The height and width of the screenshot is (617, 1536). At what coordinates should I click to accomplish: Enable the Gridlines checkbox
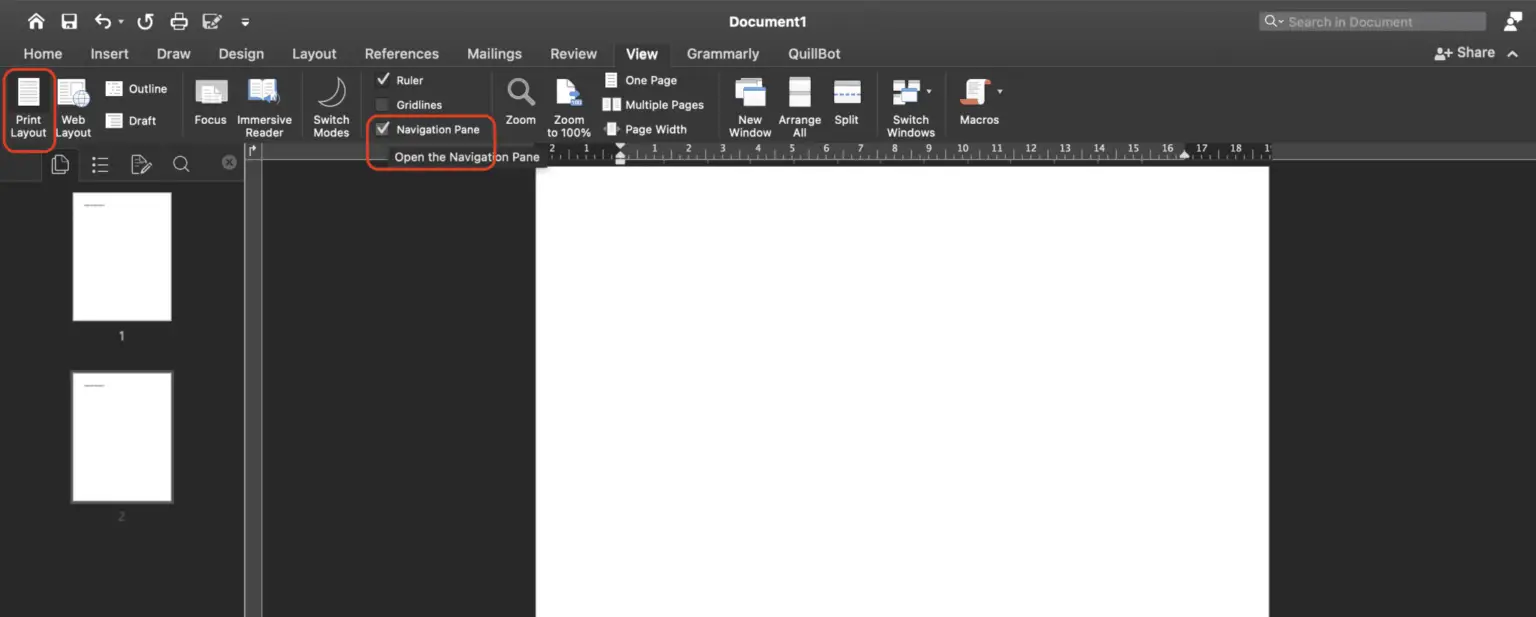pos(382,105)
